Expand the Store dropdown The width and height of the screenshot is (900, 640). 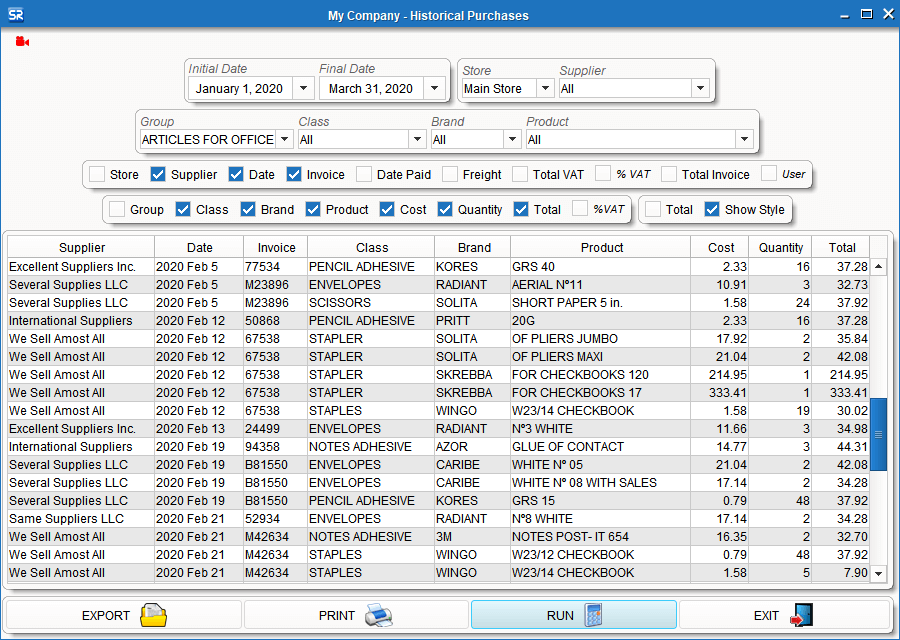(545, 88)
